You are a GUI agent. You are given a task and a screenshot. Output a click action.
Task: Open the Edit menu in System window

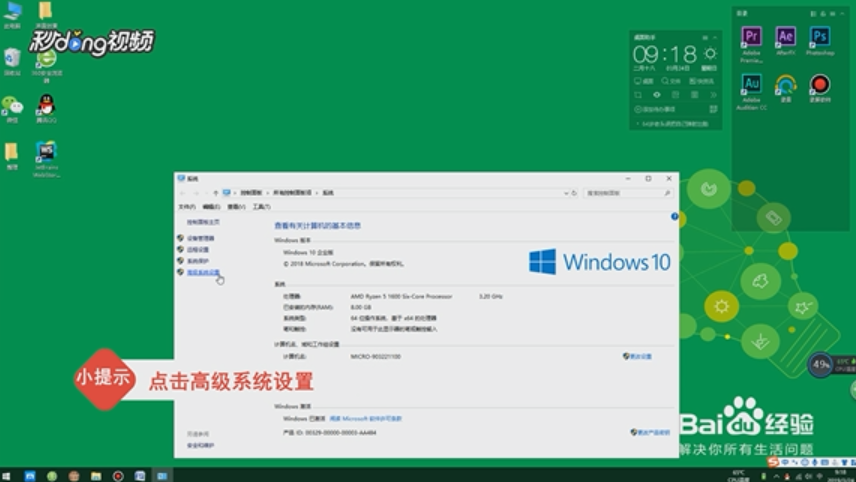click(x=211, y=207)
